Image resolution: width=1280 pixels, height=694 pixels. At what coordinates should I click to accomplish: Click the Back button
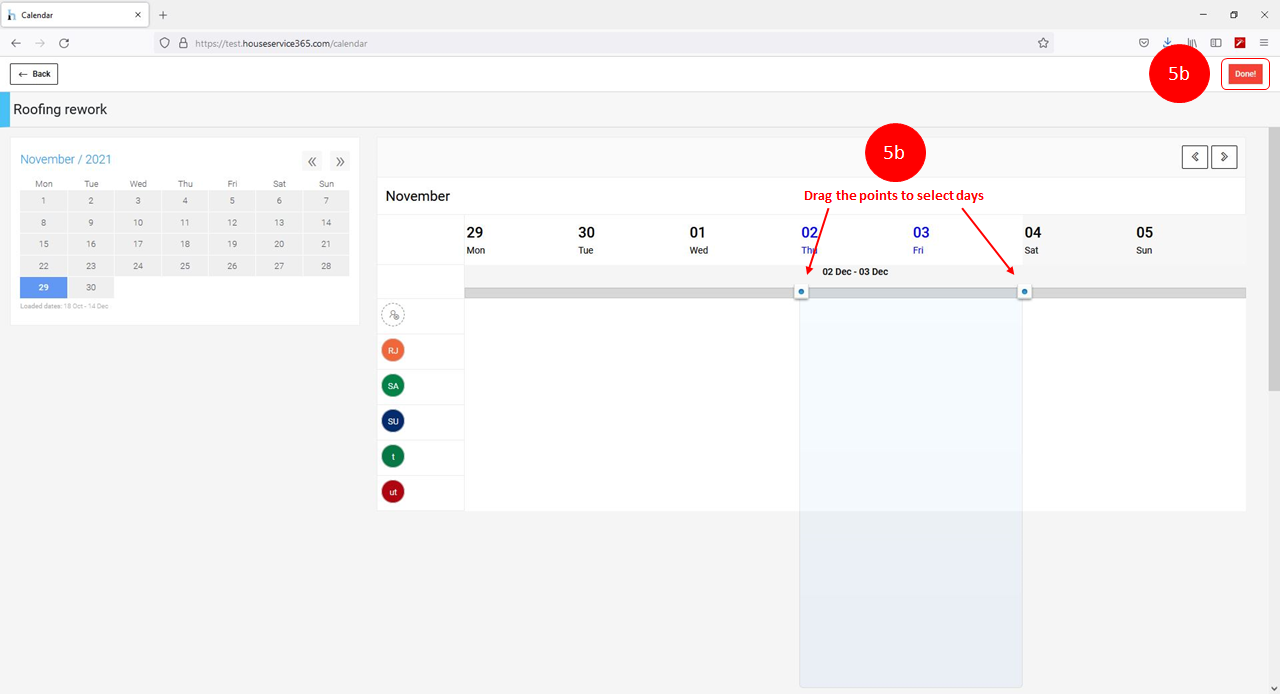(34, 74)
